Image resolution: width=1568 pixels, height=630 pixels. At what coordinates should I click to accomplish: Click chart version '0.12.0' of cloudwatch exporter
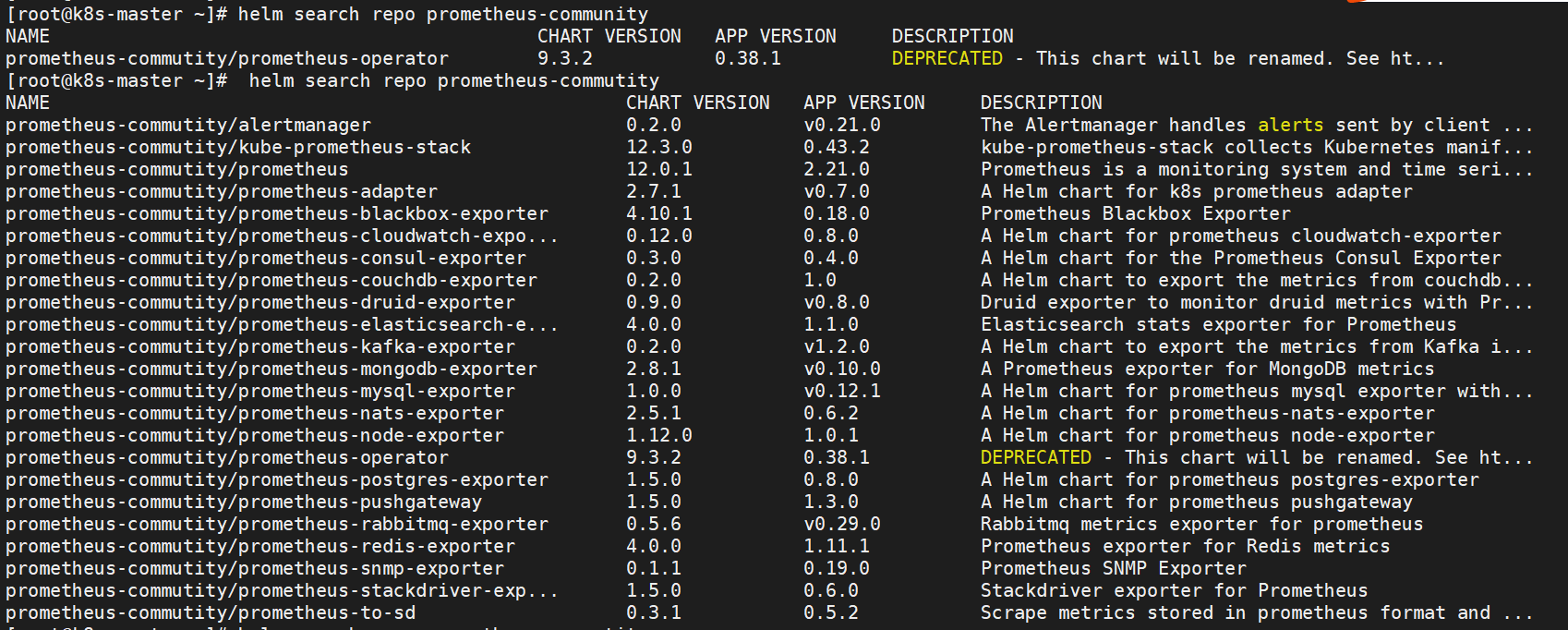point(659,236)
